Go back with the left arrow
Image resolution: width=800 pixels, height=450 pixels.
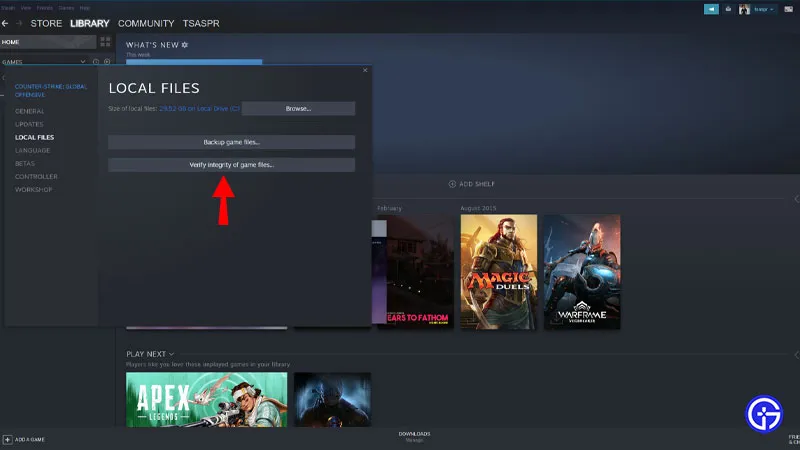tap(5, 23)
